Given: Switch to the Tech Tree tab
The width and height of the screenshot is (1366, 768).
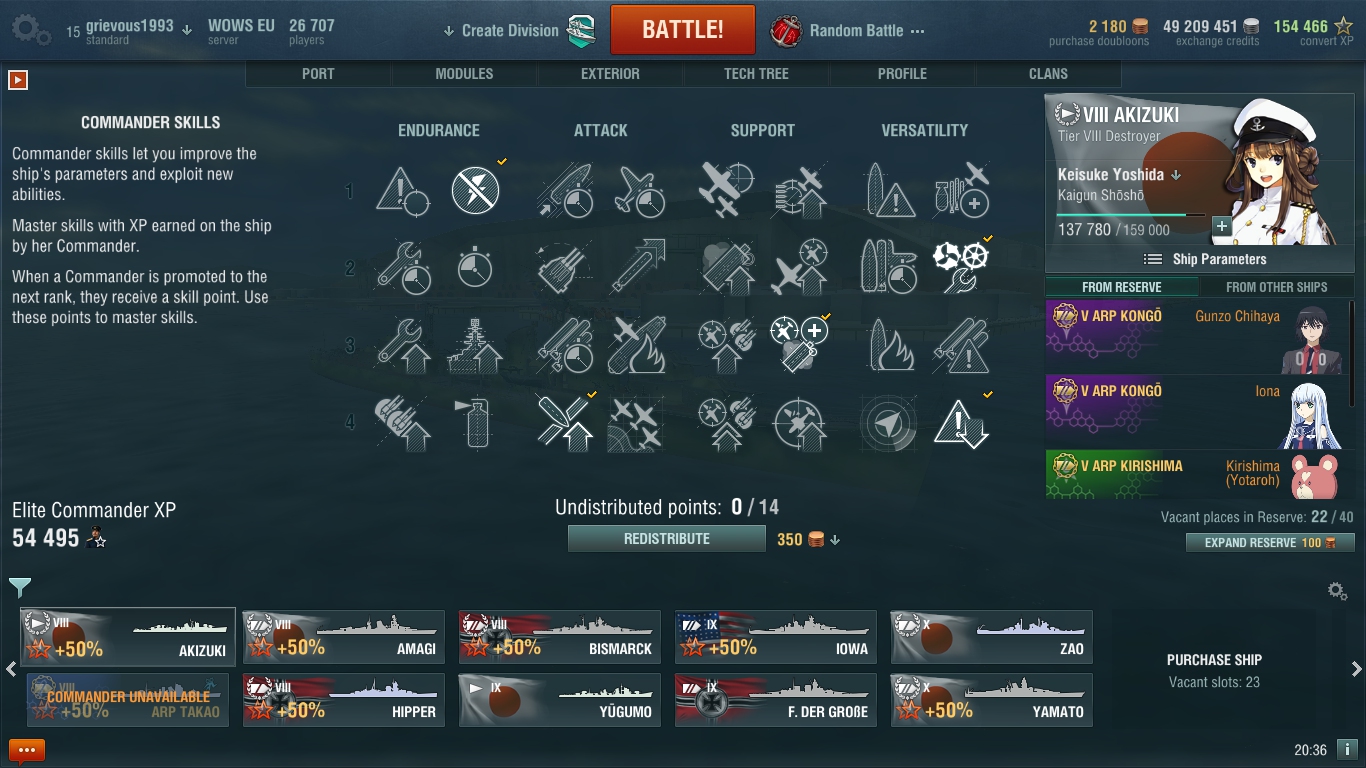Looking at the screenshot, I should pyautogui.click(x=756, y=74).
